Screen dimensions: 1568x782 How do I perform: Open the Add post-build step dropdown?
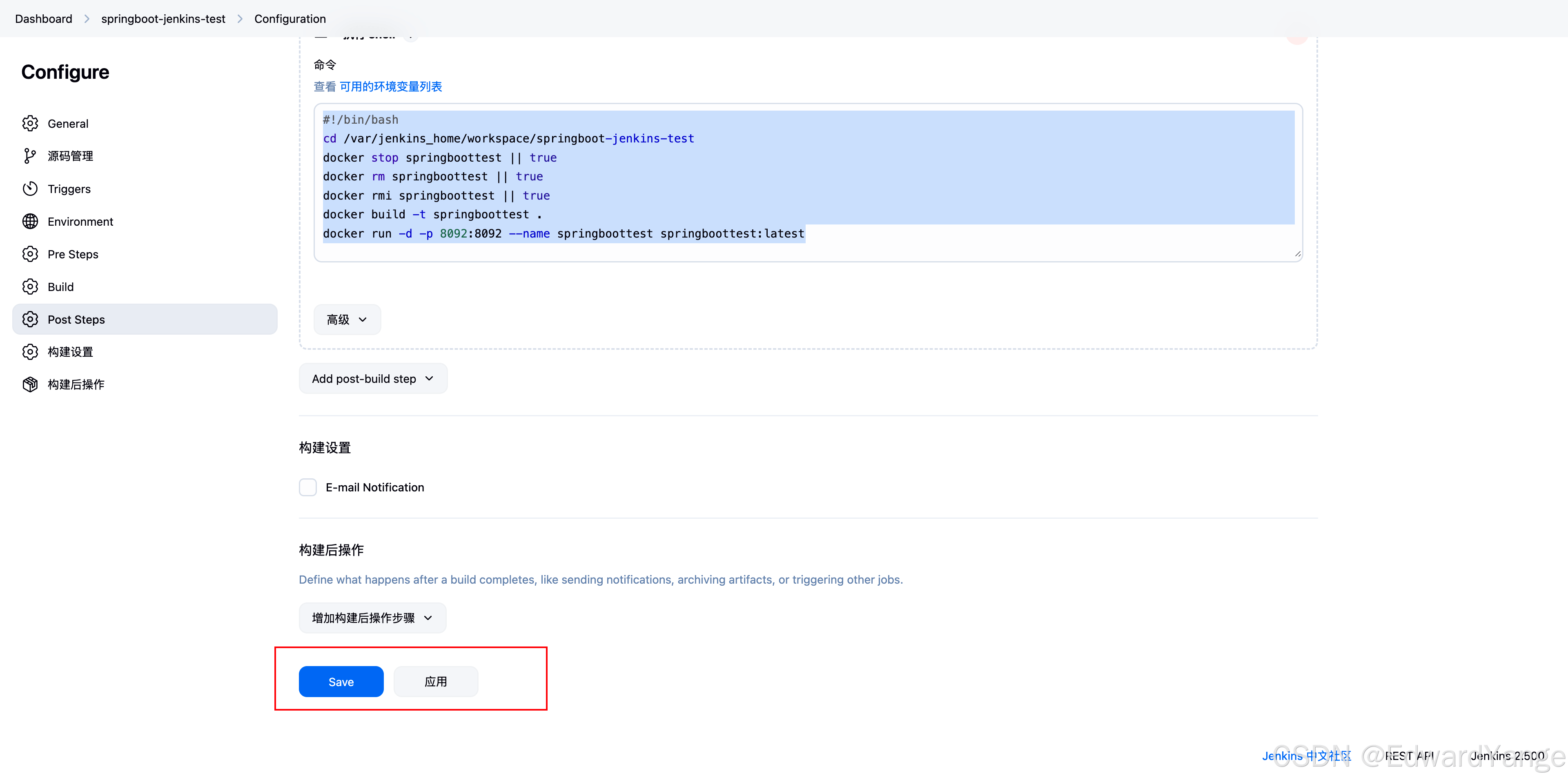pyautogui.click(x=373, y=378)
